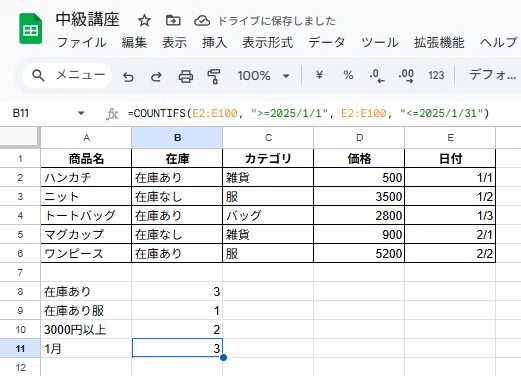Select the 3500 price cell

[x=359, y=196]
